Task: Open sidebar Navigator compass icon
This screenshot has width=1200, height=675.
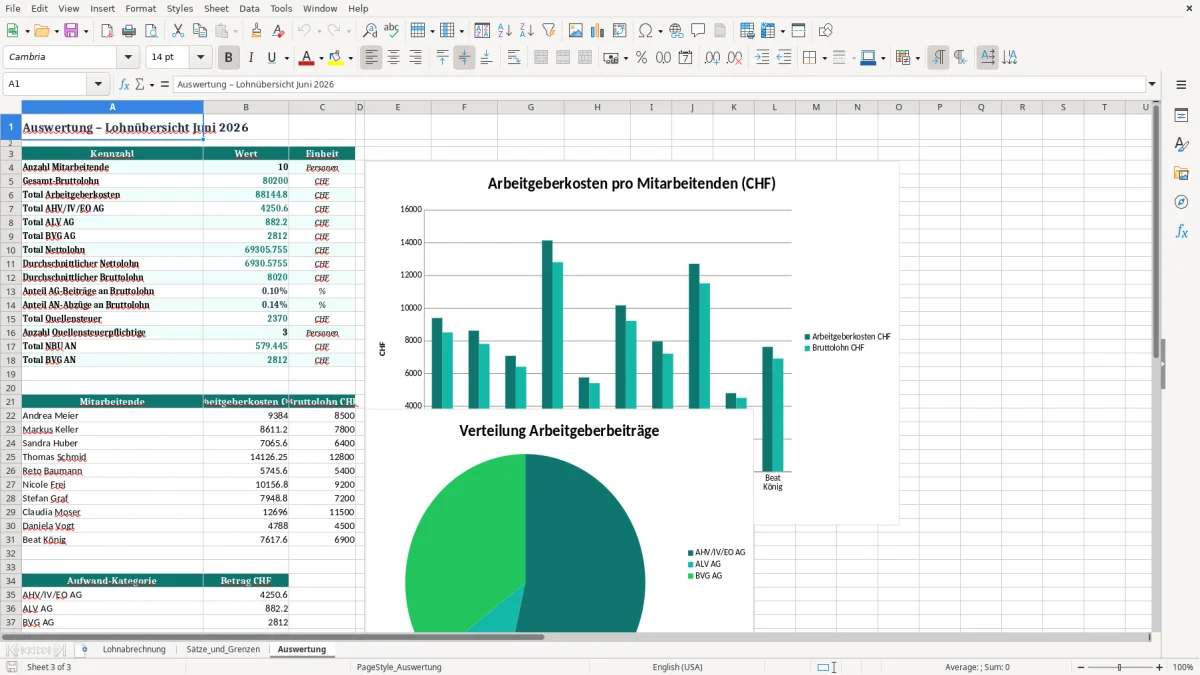Action: pyautogui.click(x=1181, y=202)
